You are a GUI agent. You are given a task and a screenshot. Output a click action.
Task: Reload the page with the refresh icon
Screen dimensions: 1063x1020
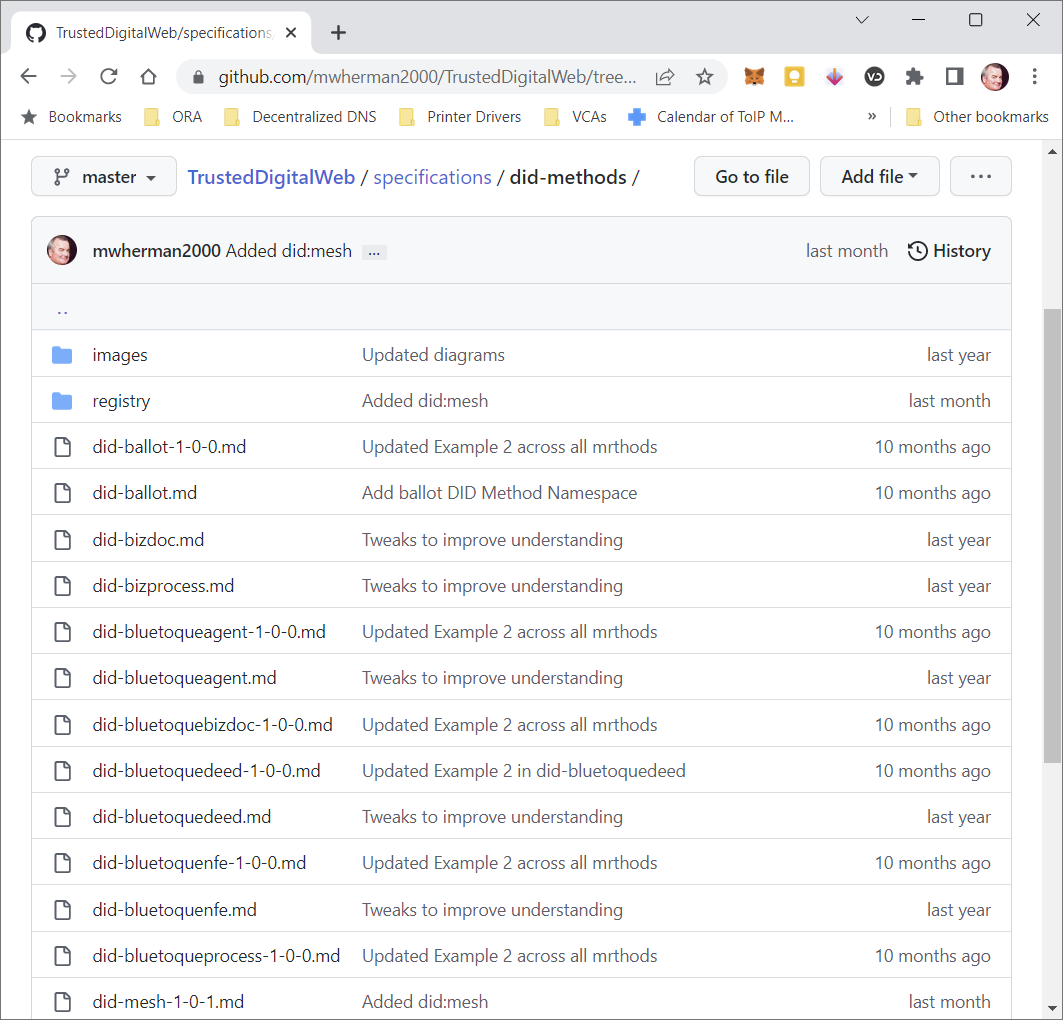[x=108, y=76]
